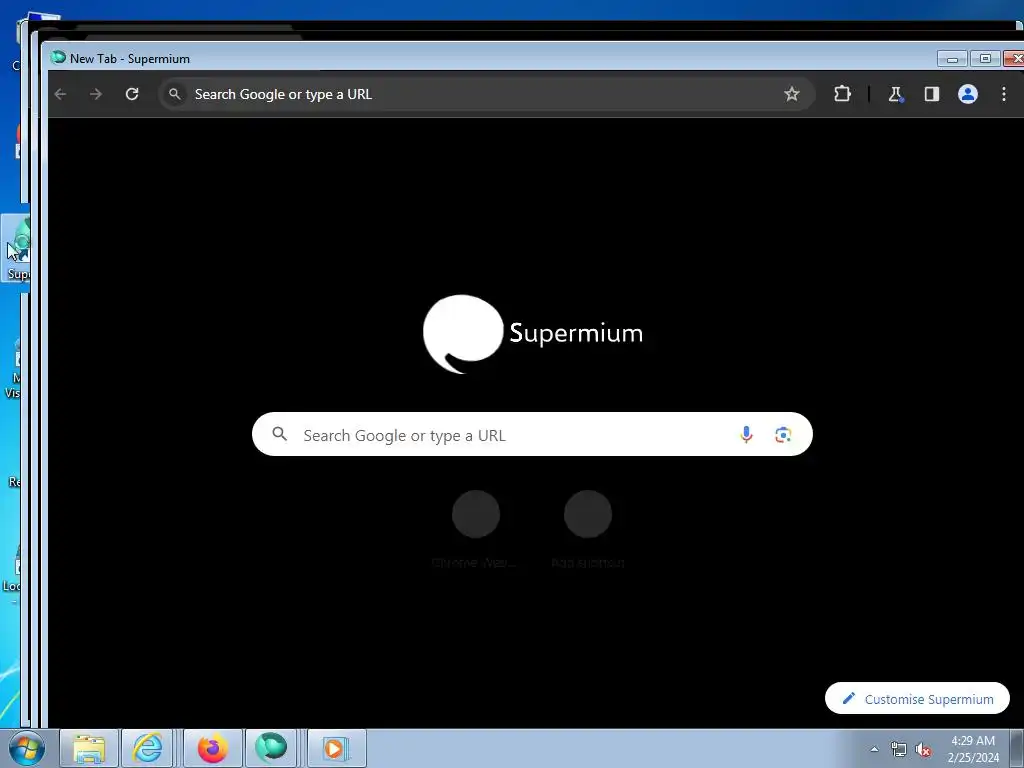
Task: Minimize the Supermium window
Action: coord(952,59)
